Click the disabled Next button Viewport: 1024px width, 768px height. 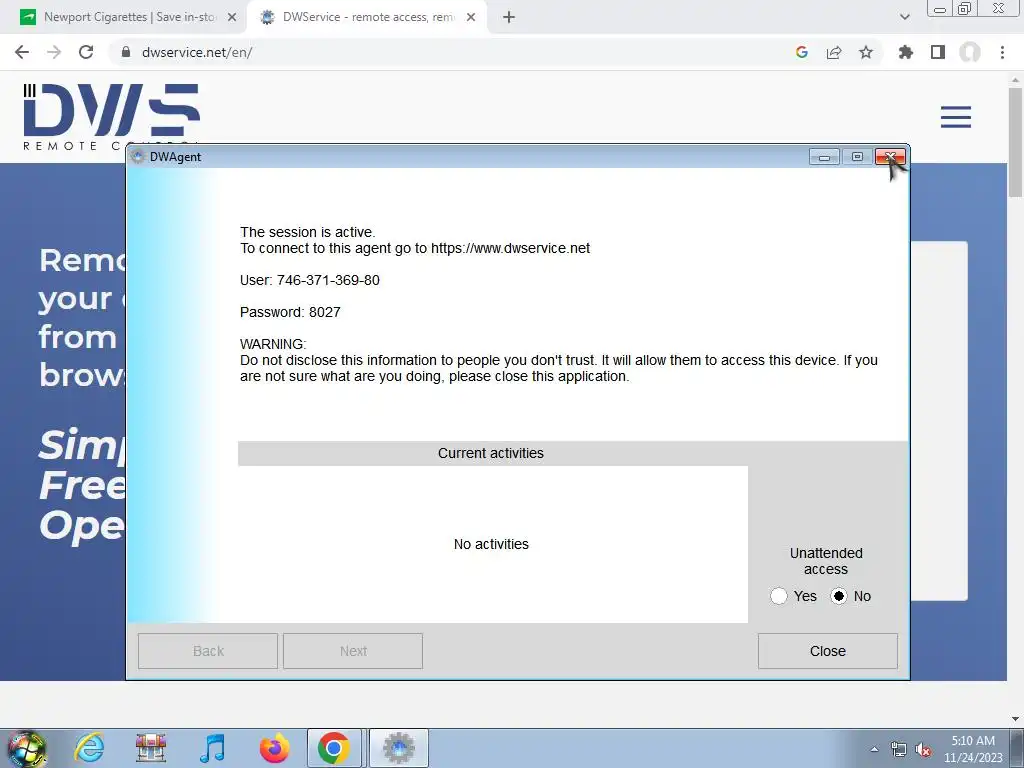(x=353, y=651)
